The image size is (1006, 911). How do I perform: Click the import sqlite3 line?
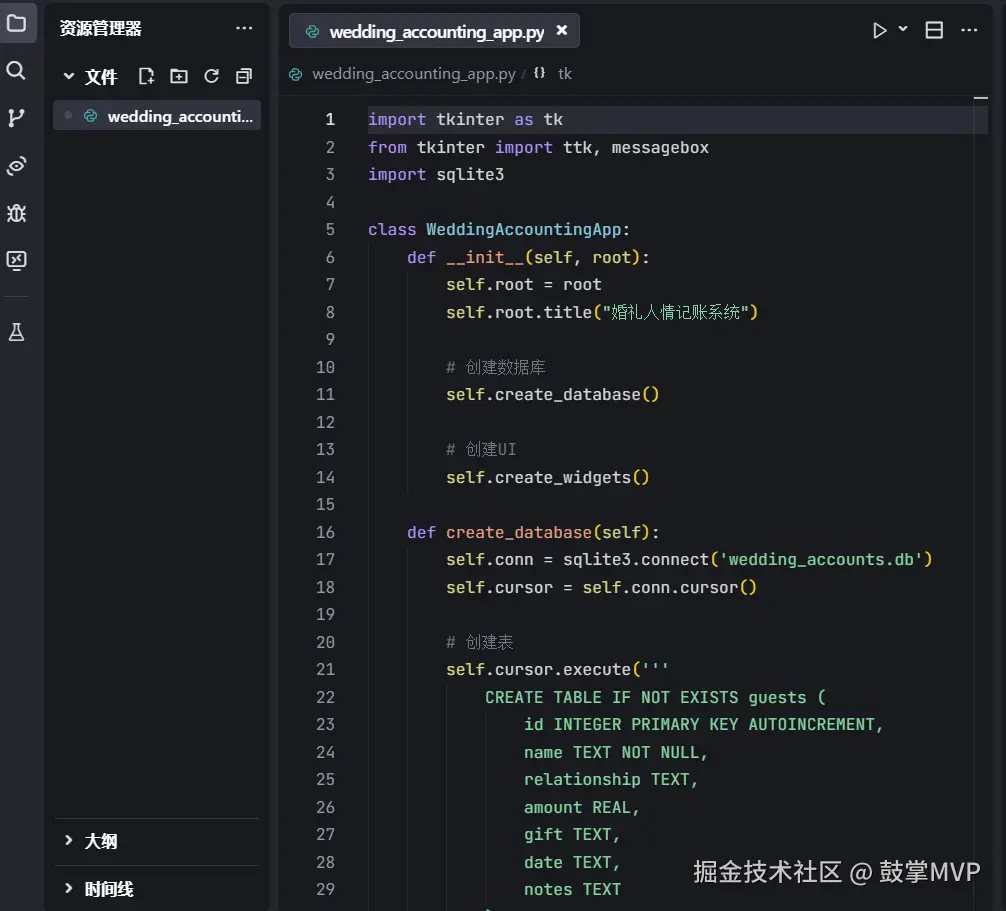tap(436, 175)
